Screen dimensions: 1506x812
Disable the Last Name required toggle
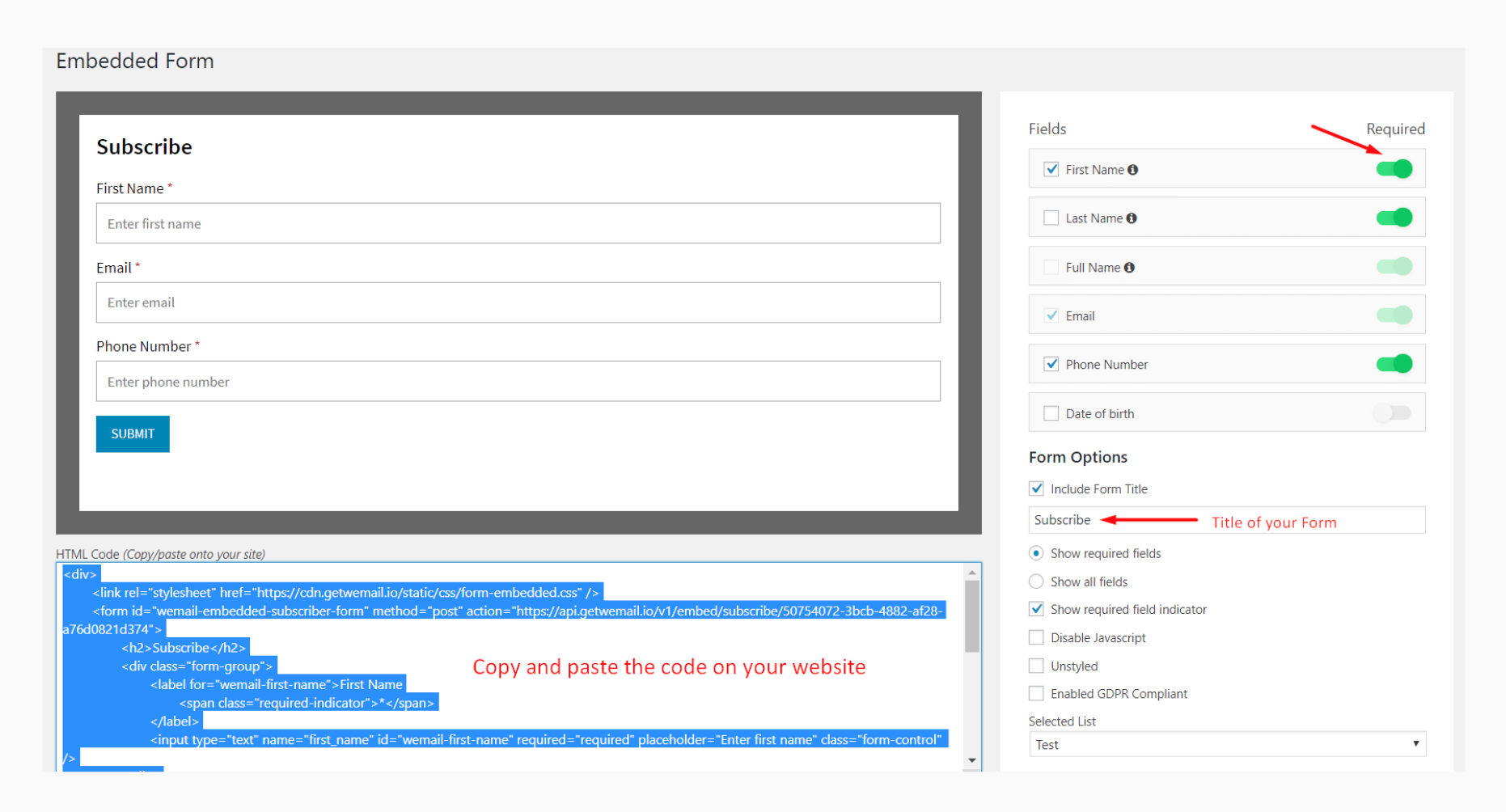click(x=1394, y=217)
